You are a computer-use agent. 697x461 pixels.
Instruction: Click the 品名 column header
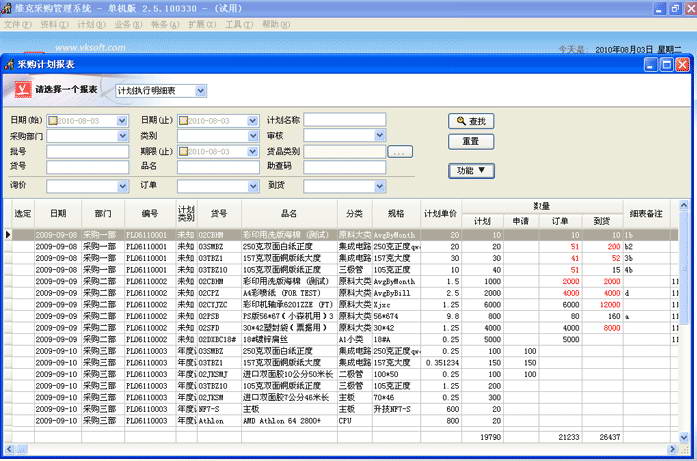coord(289,214)
